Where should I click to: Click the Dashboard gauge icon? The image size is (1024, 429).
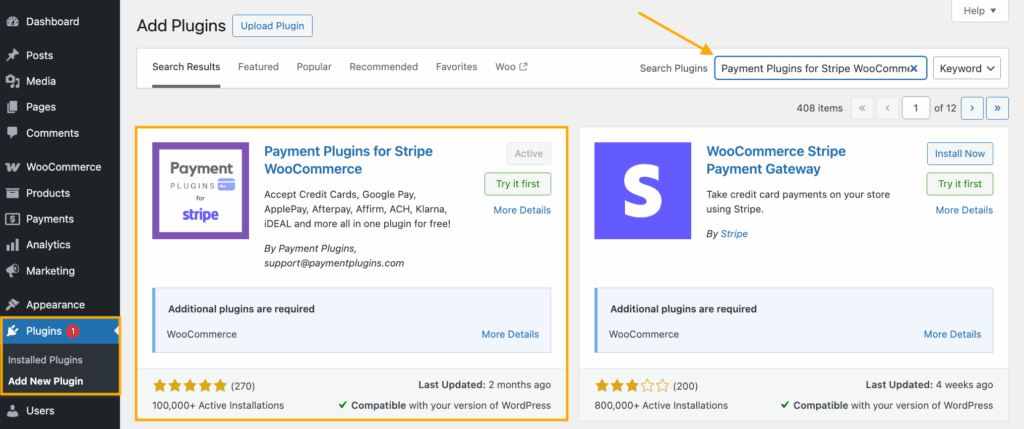[x=12, y=22]
